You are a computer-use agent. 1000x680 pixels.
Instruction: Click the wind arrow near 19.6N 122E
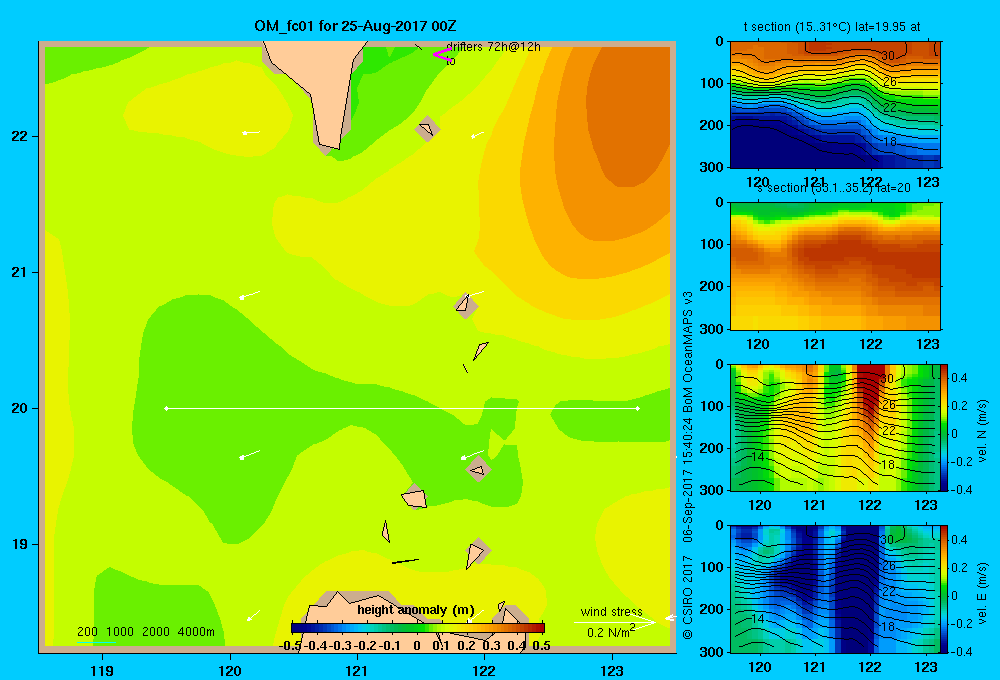pyautogui.click(x=472, y=455)
